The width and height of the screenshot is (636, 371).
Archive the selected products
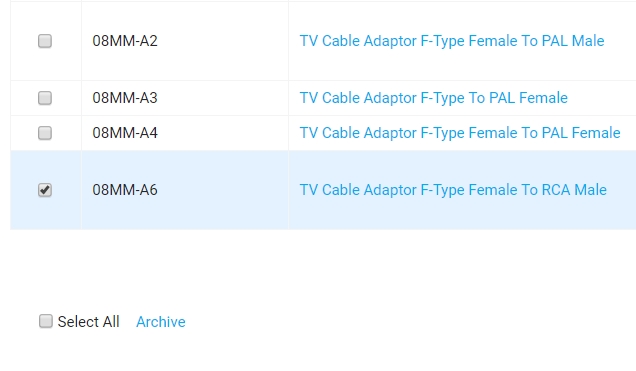(x=161, y=322)
